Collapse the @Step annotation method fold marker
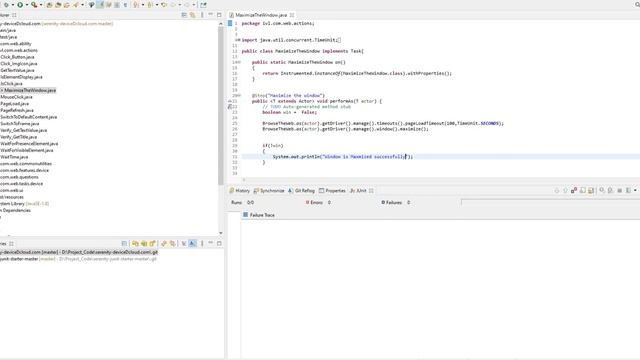 tap(239, 96)
